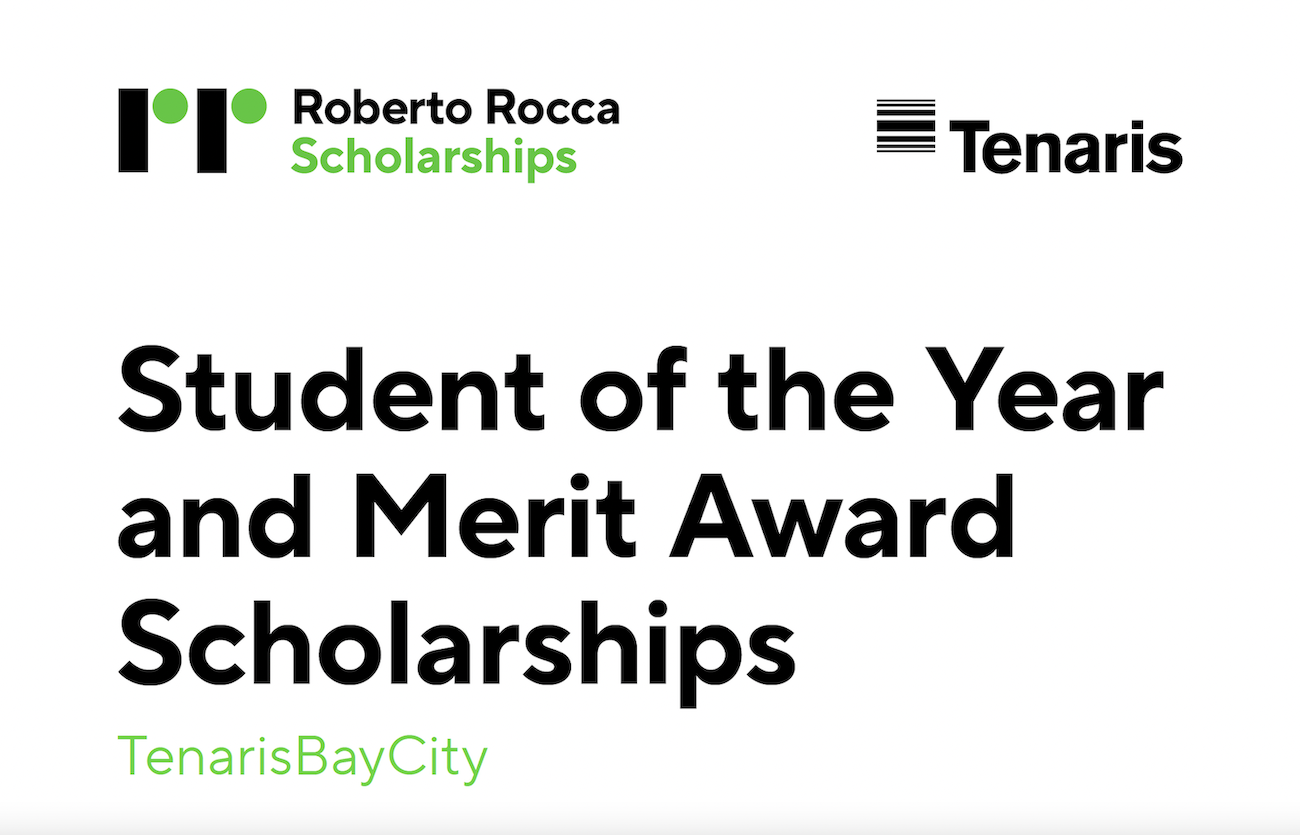This screenshot has height=835, width=1300.
Task: Click green "Scholarships" text below Roberto Rocca
Action: coord(434,158)
